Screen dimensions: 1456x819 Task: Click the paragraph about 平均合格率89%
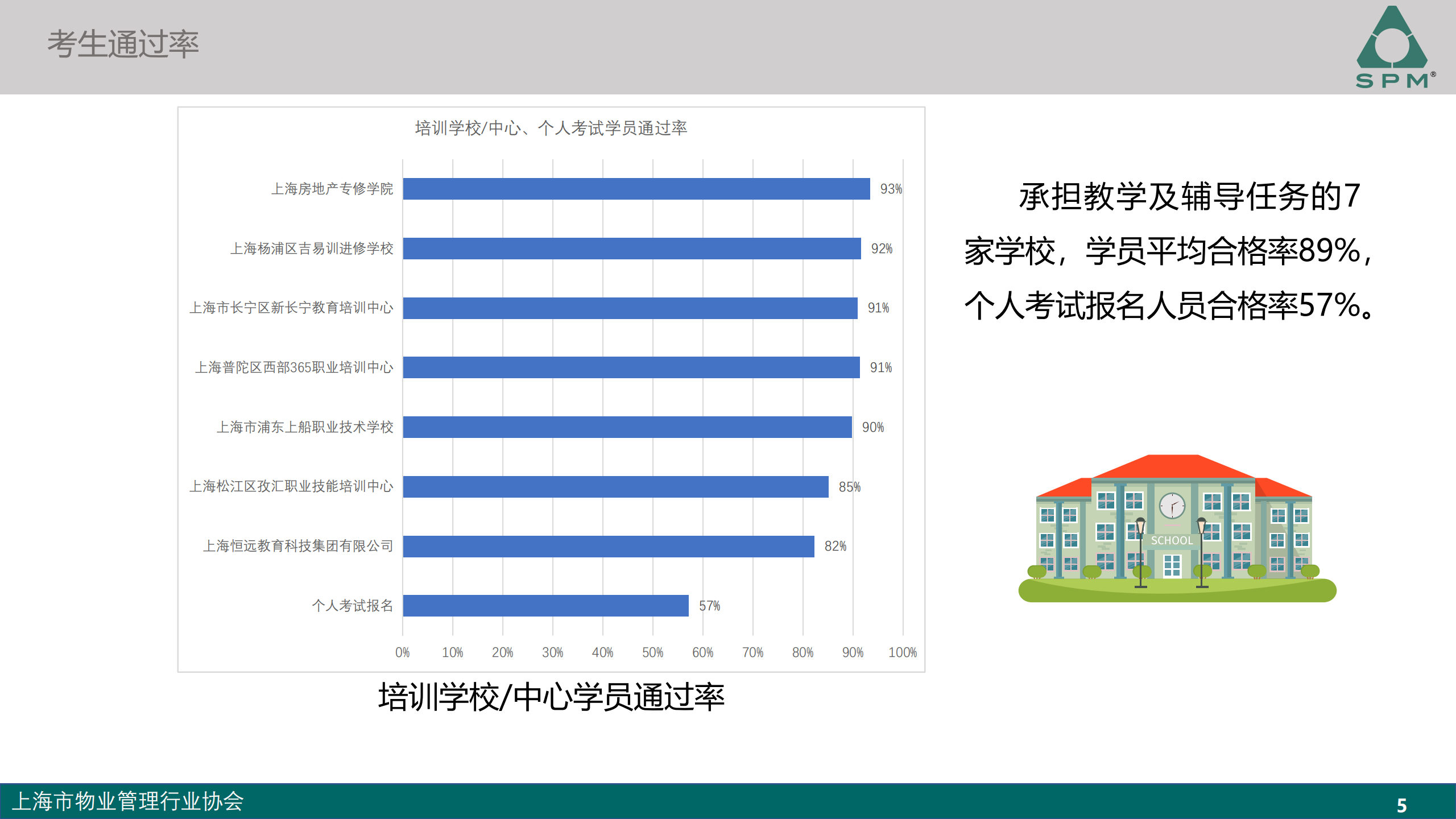[1169, 251]
